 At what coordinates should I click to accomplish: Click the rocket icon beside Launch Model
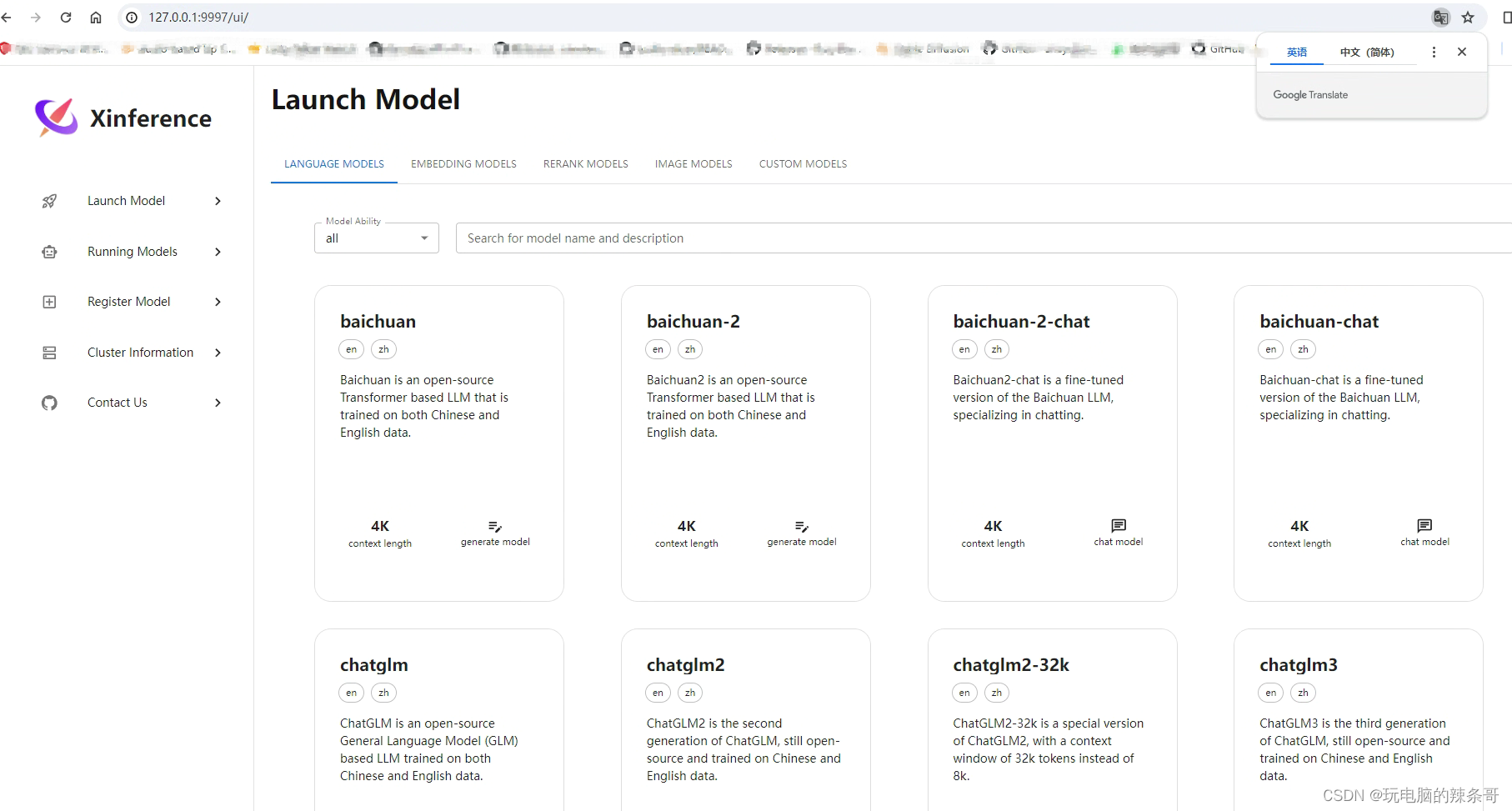(49, 201)
